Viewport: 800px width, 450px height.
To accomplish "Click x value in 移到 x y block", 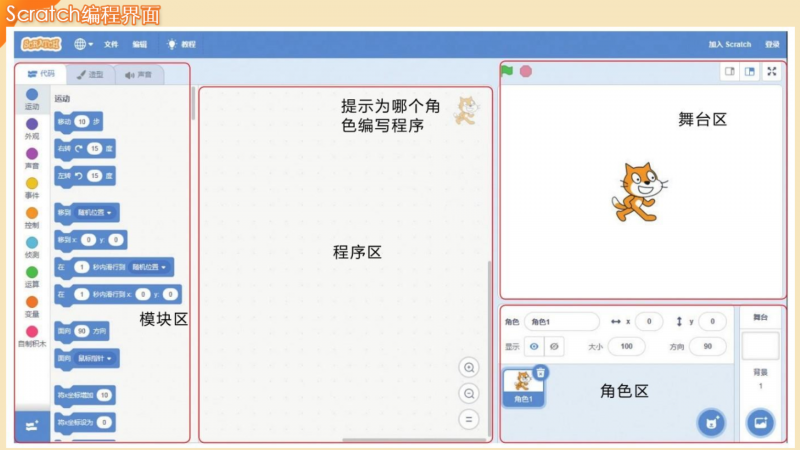I will [x=88, y=240].
